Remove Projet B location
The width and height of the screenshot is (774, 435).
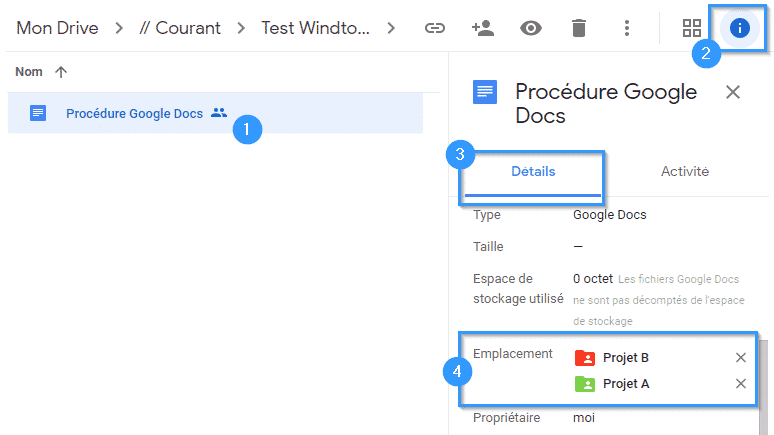pos(740,357)
